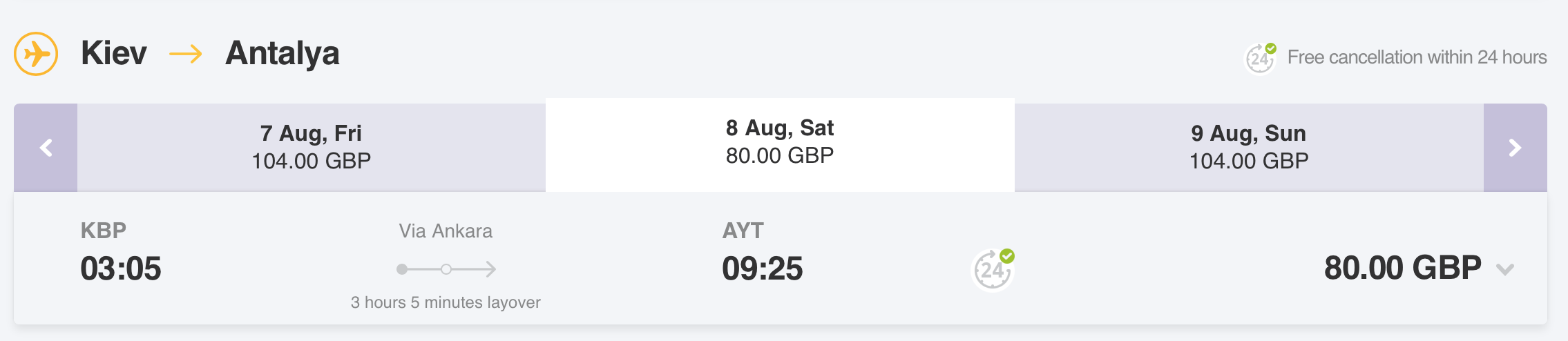Screen dimensions: 1568x341
Task: Click the AYT arrival airport code
Action: click(743, 231)
